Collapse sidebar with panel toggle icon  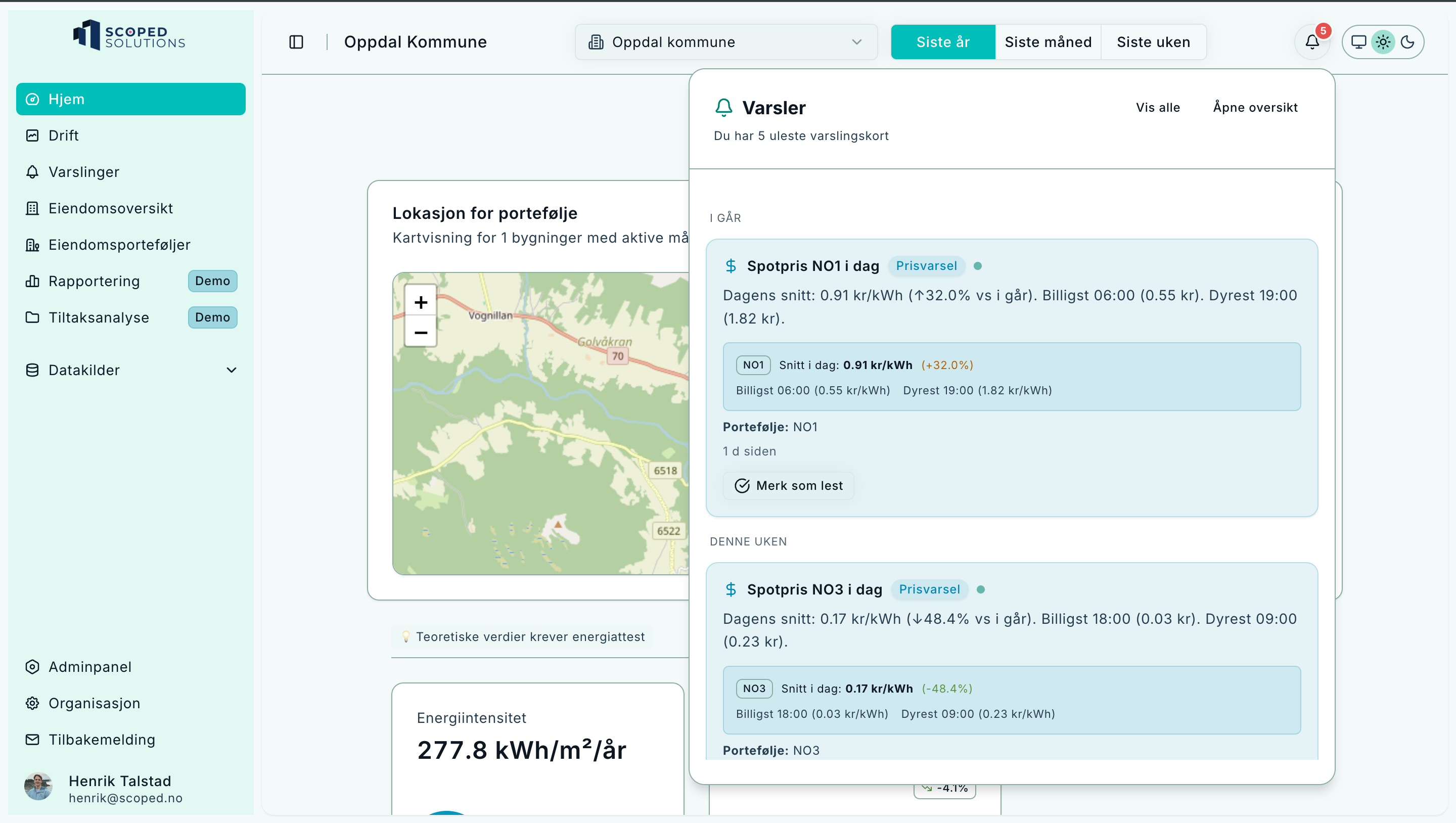[296, 42]
